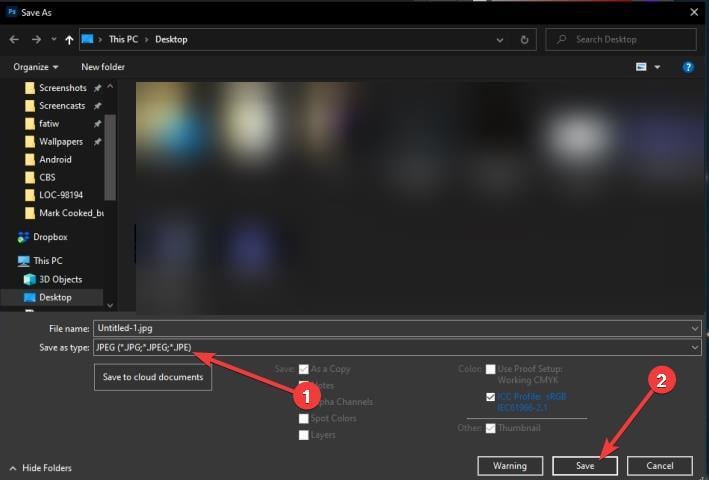The image size is (709, 480).
Task: Open 3D Objects in the sidebar
Action: click(x=61, y=279)
